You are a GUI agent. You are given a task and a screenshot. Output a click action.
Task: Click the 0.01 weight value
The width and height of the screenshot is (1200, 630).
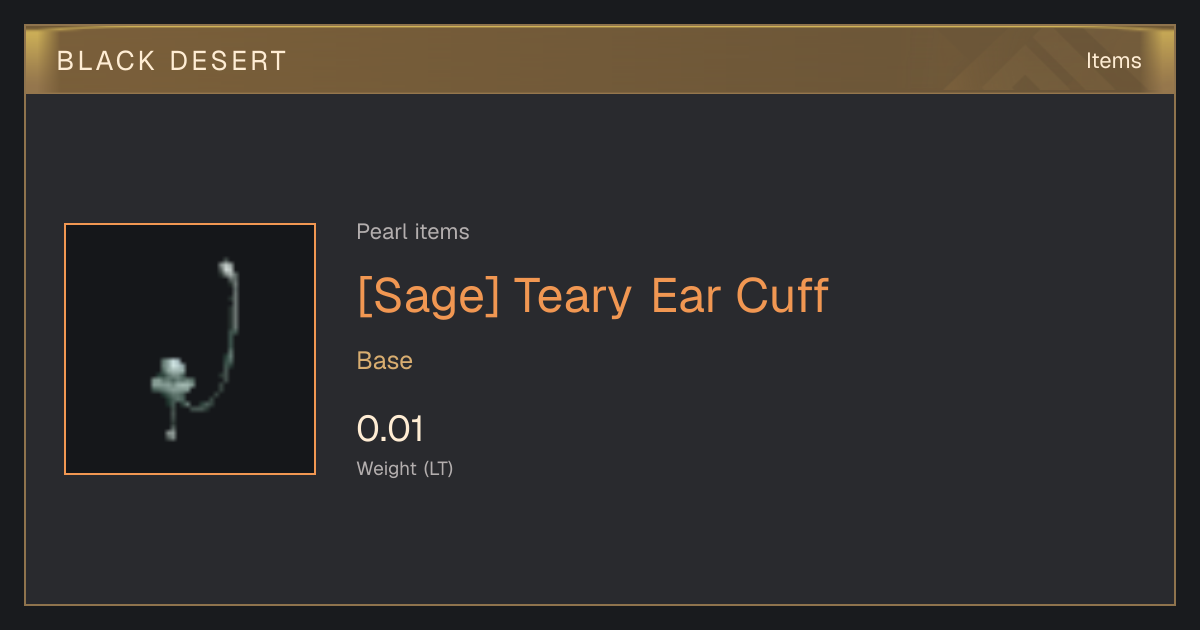tap(390, 429)
